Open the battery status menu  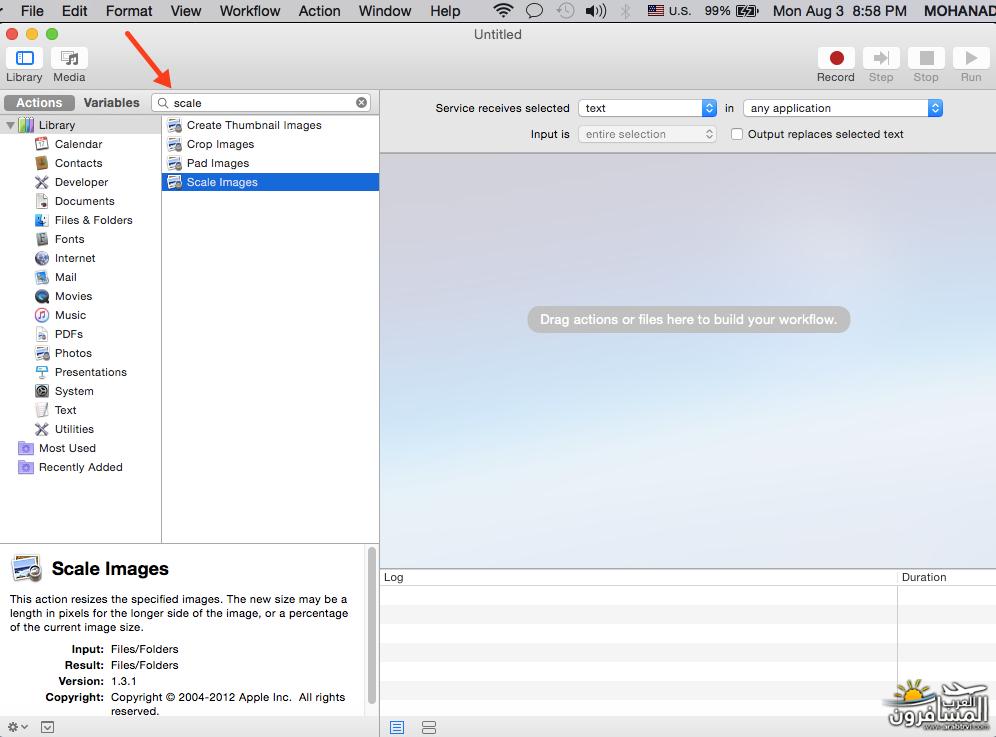[732, 11]
